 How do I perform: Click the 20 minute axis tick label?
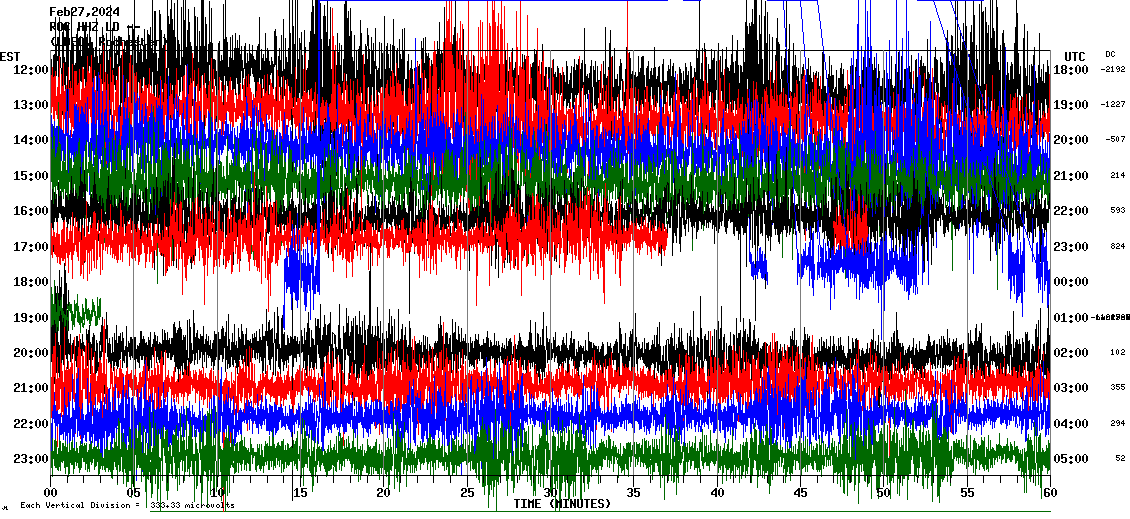(384, 493)
